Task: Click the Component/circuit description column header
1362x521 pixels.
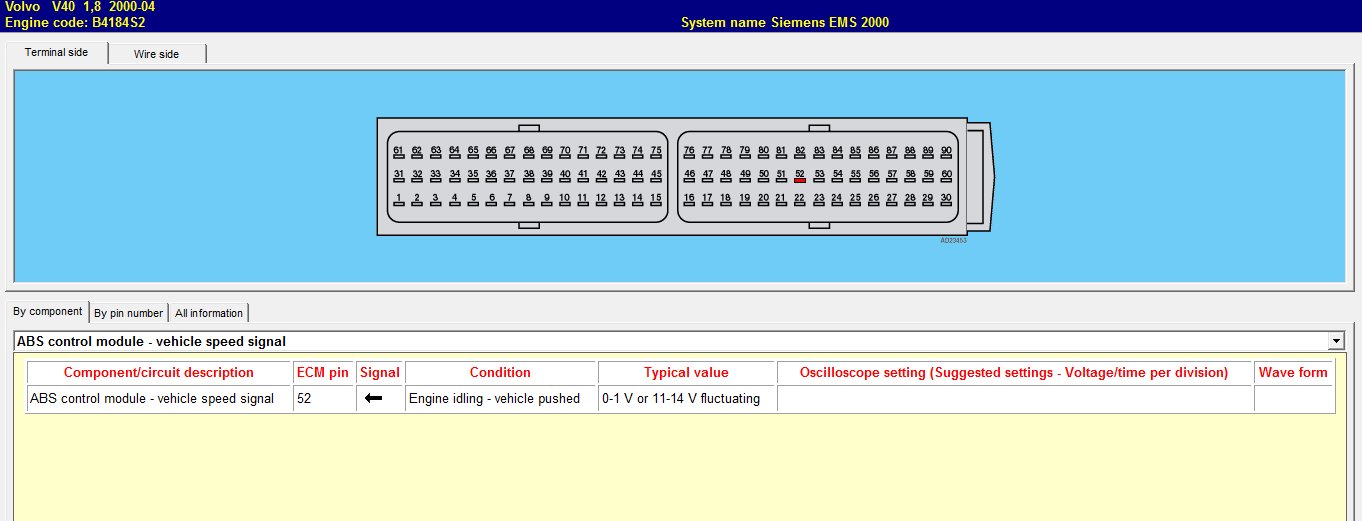Action: [159, 372]
